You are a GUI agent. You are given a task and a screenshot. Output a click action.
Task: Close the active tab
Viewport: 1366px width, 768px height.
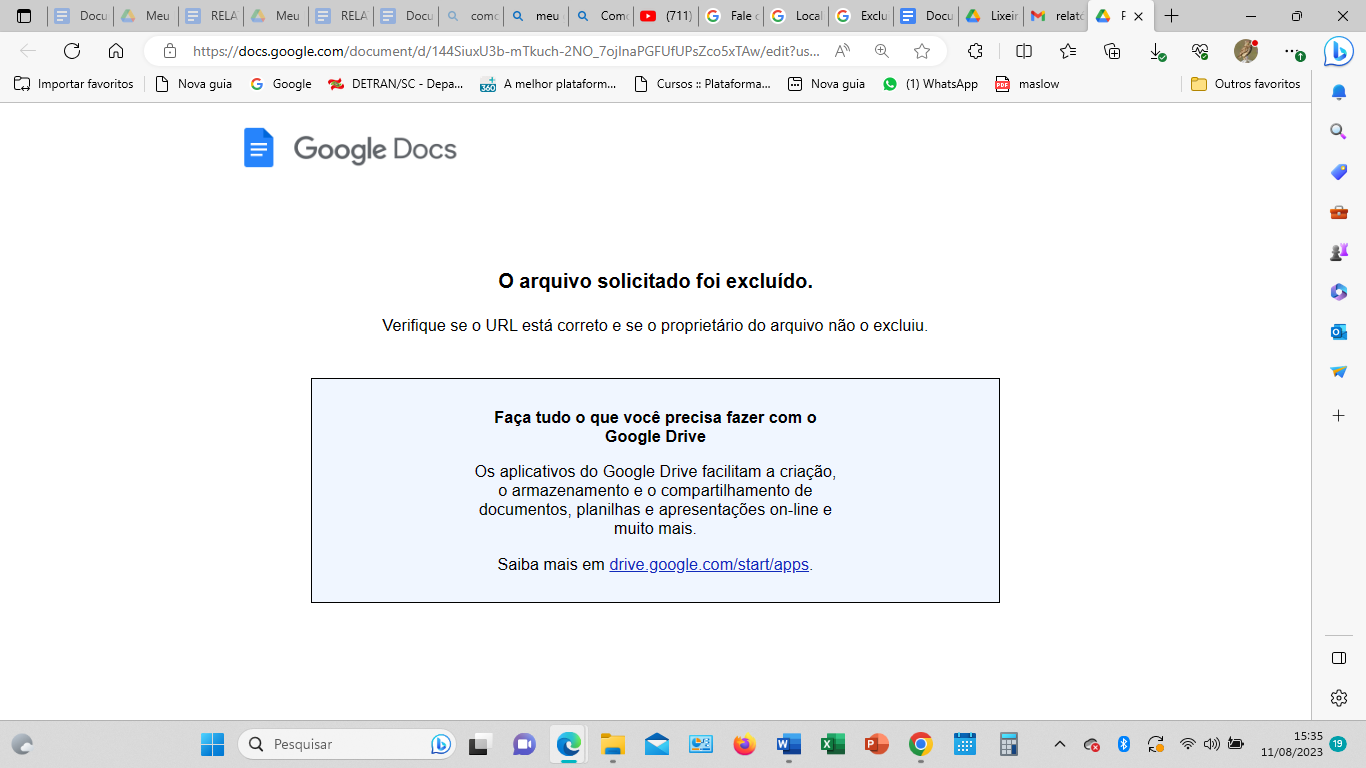pos(1138,16)
